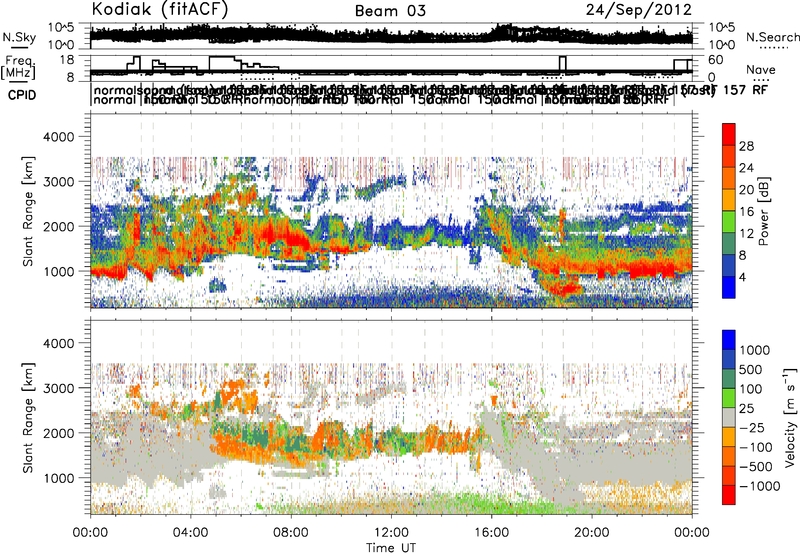Click the '04:00' time axis label
800x554 pixels.
[x=191, y=533]
